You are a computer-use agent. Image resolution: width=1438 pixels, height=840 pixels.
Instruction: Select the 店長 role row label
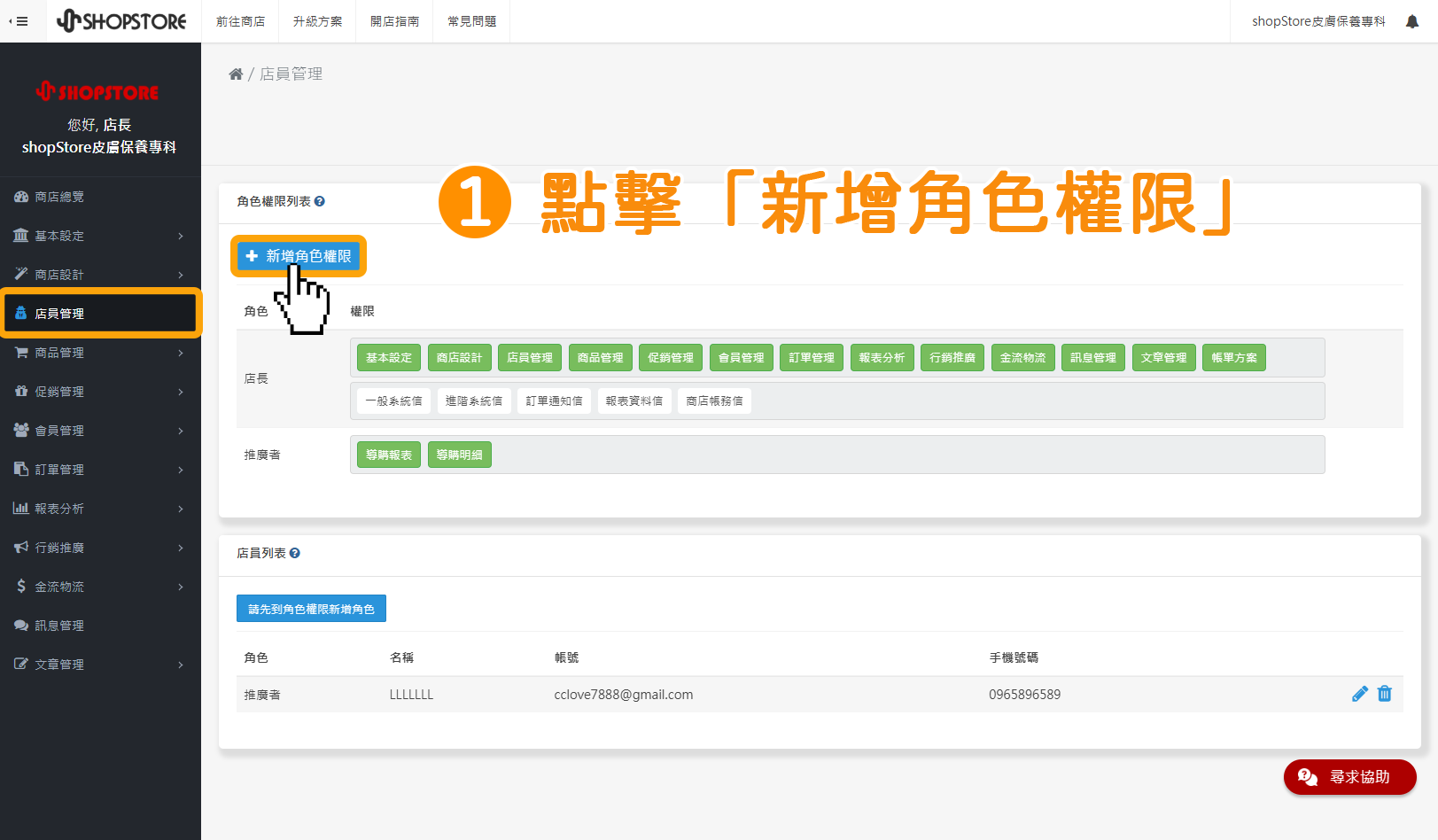point(256,378)
